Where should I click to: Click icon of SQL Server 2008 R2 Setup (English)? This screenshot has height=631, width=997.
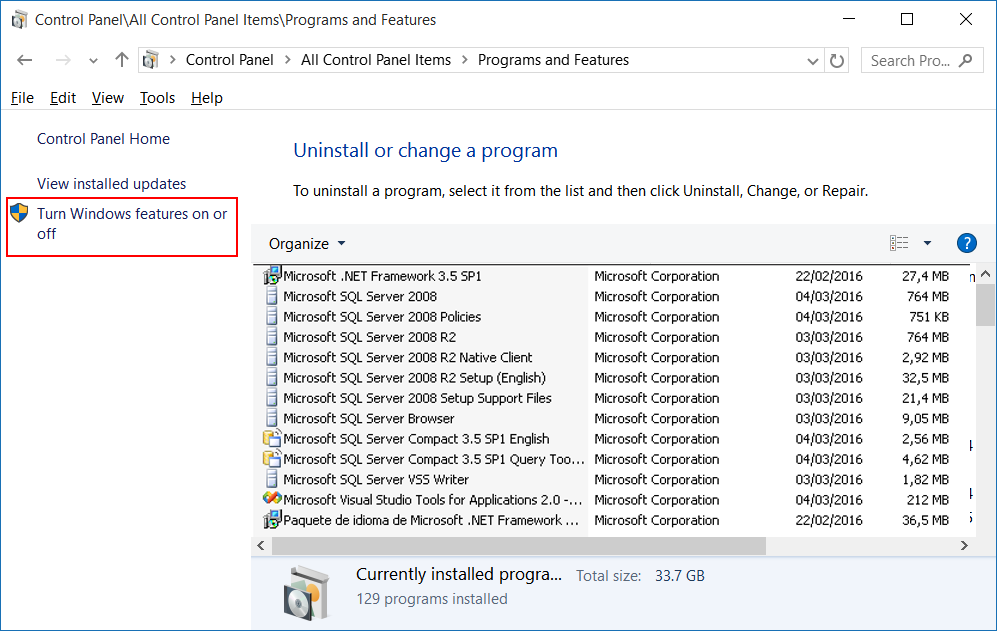(272, 377)
